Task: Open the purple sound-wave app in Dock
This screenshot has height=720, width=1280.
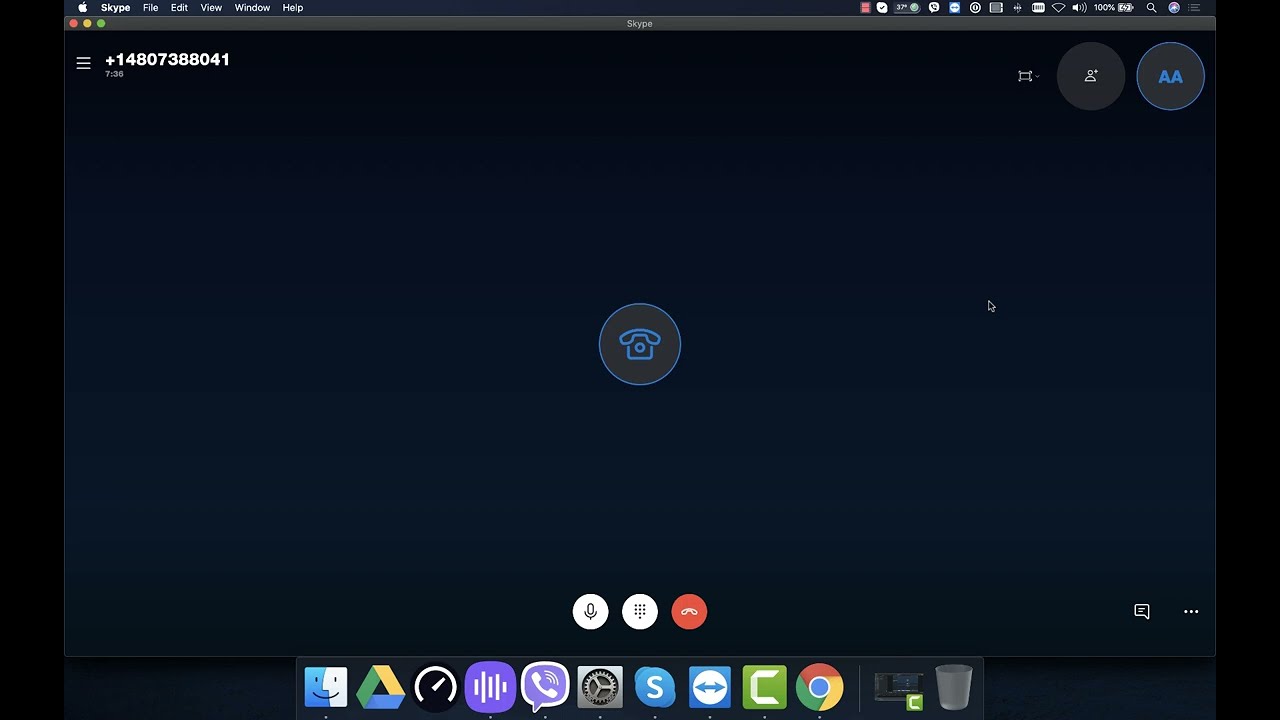Action: point(490,687)
